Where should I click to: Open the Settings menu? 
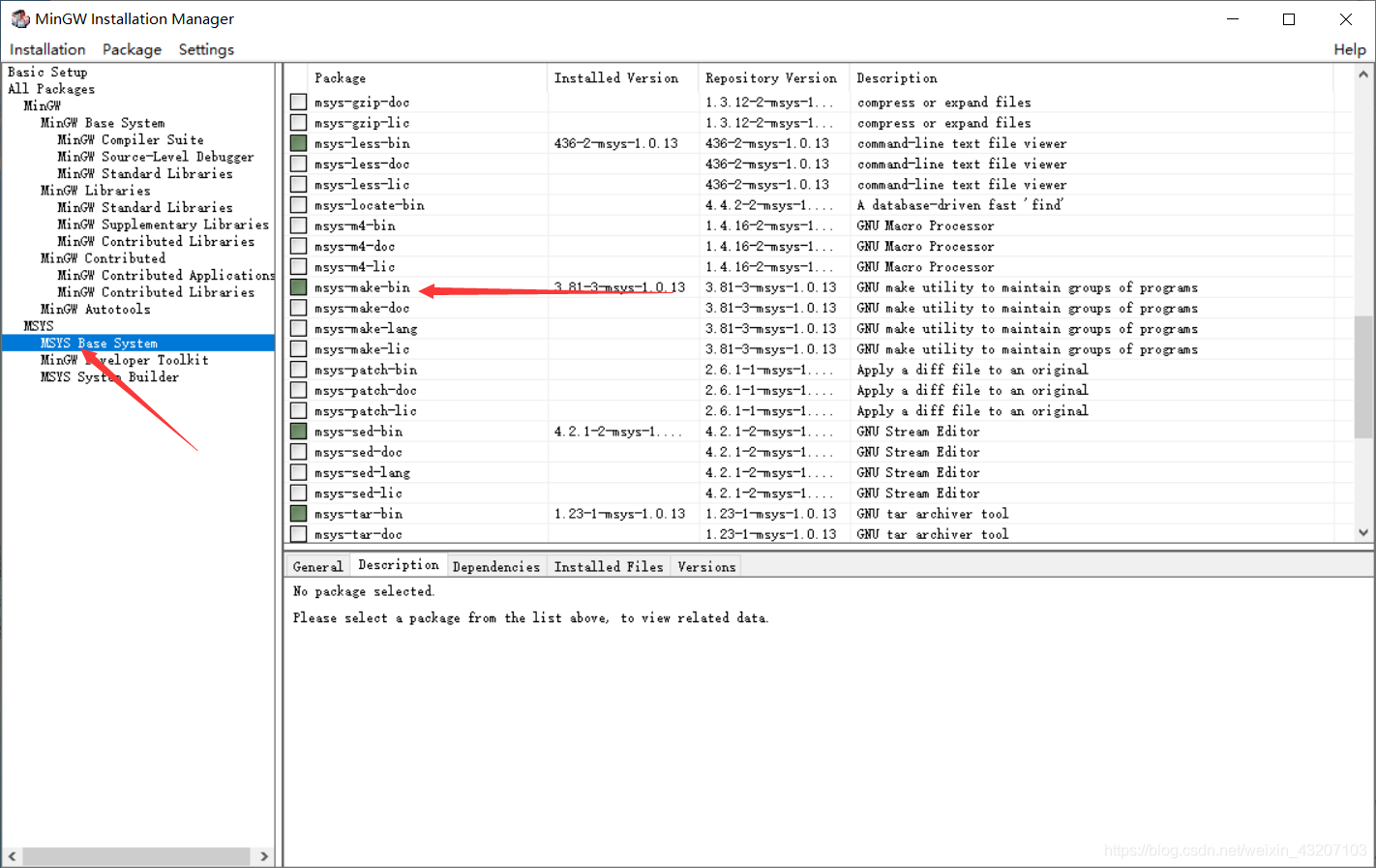[x=206, y=49]
